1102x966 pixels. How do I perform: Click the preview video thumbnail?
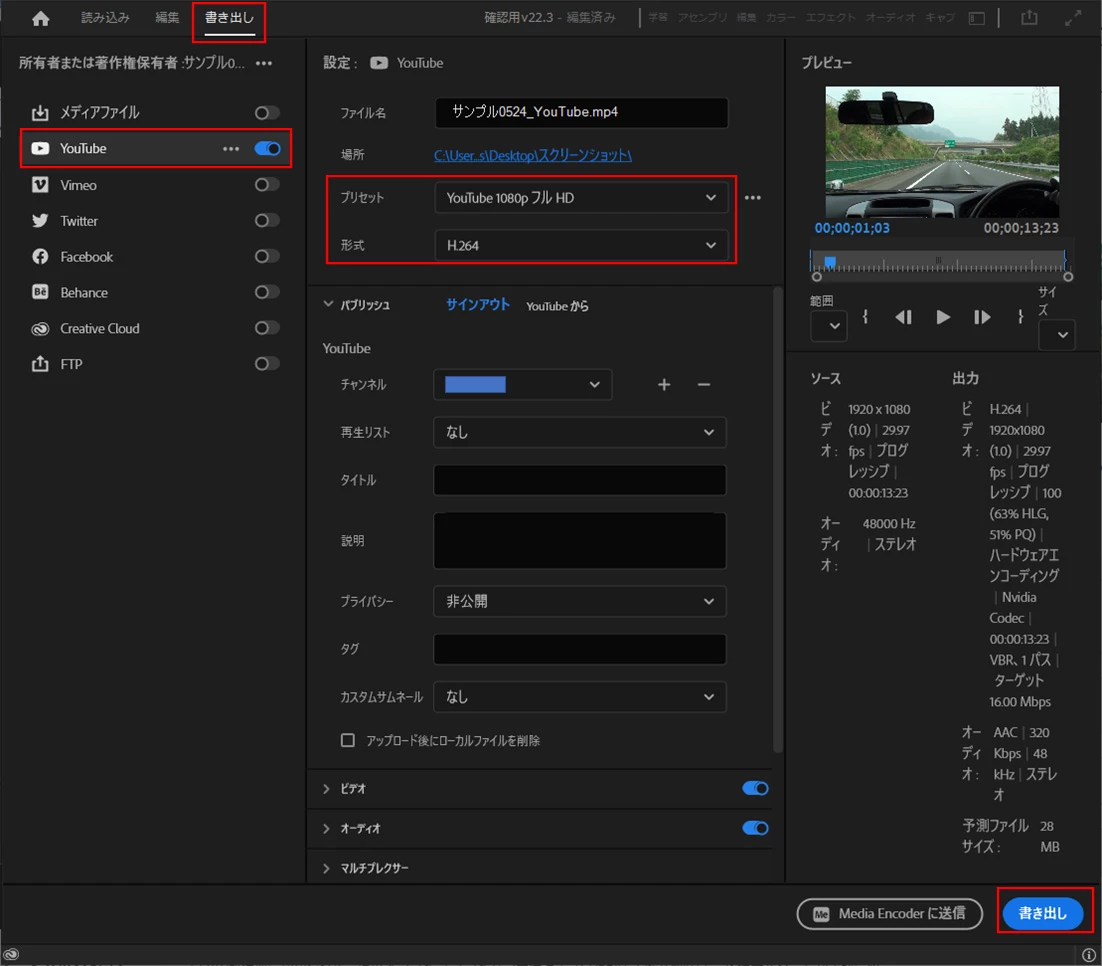pos(942,152)
